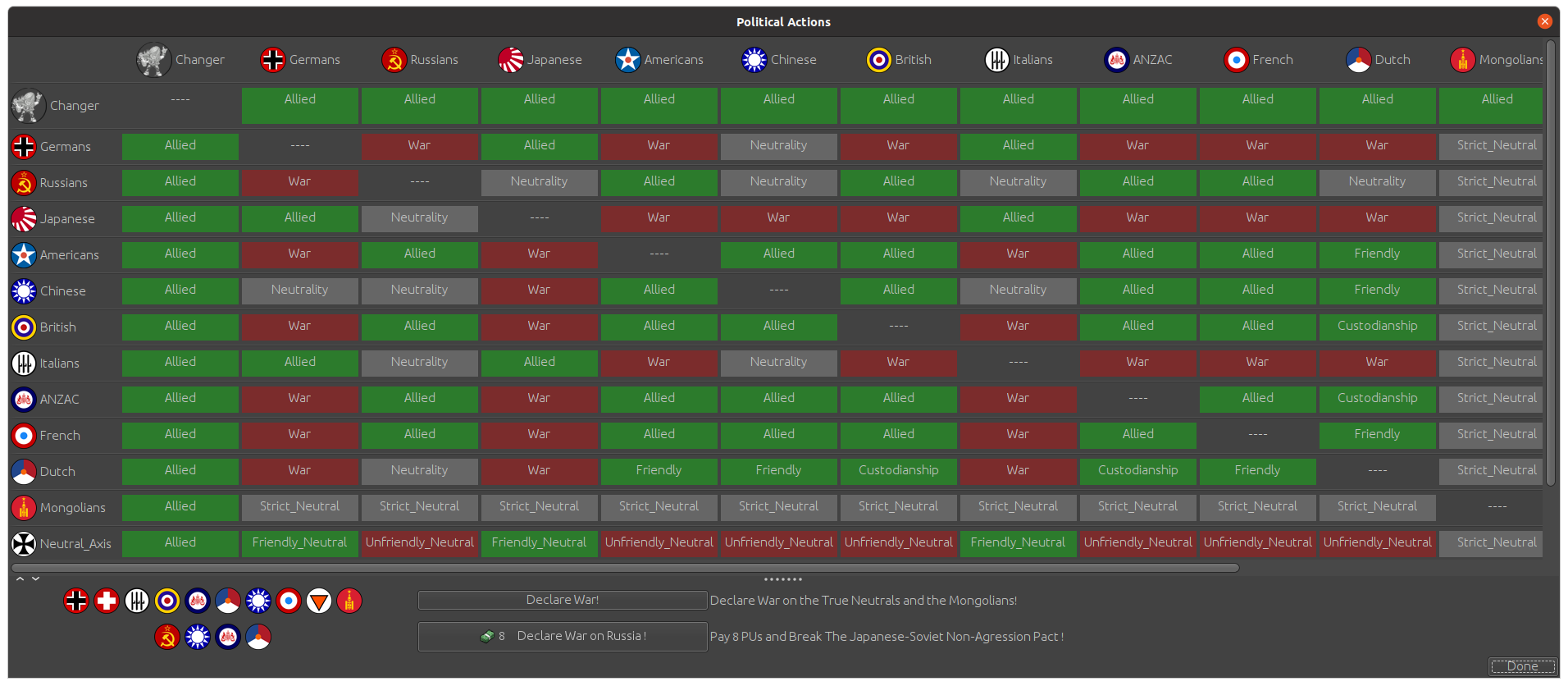Click the Allied cell, Italians row, Japanese column
Screen dimensions: 1568x686
tap(540, 363)
